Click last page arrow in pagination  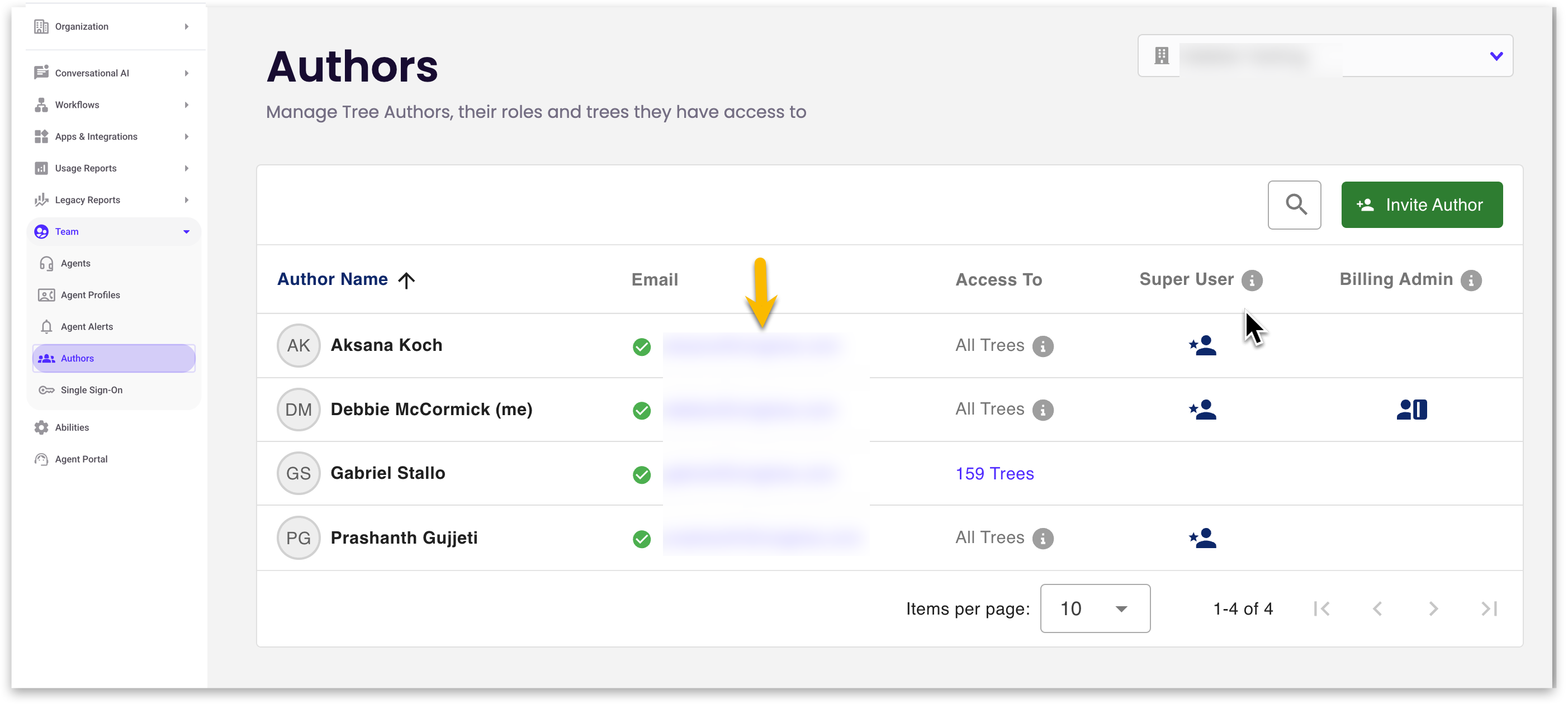(x=1489, y=608)
